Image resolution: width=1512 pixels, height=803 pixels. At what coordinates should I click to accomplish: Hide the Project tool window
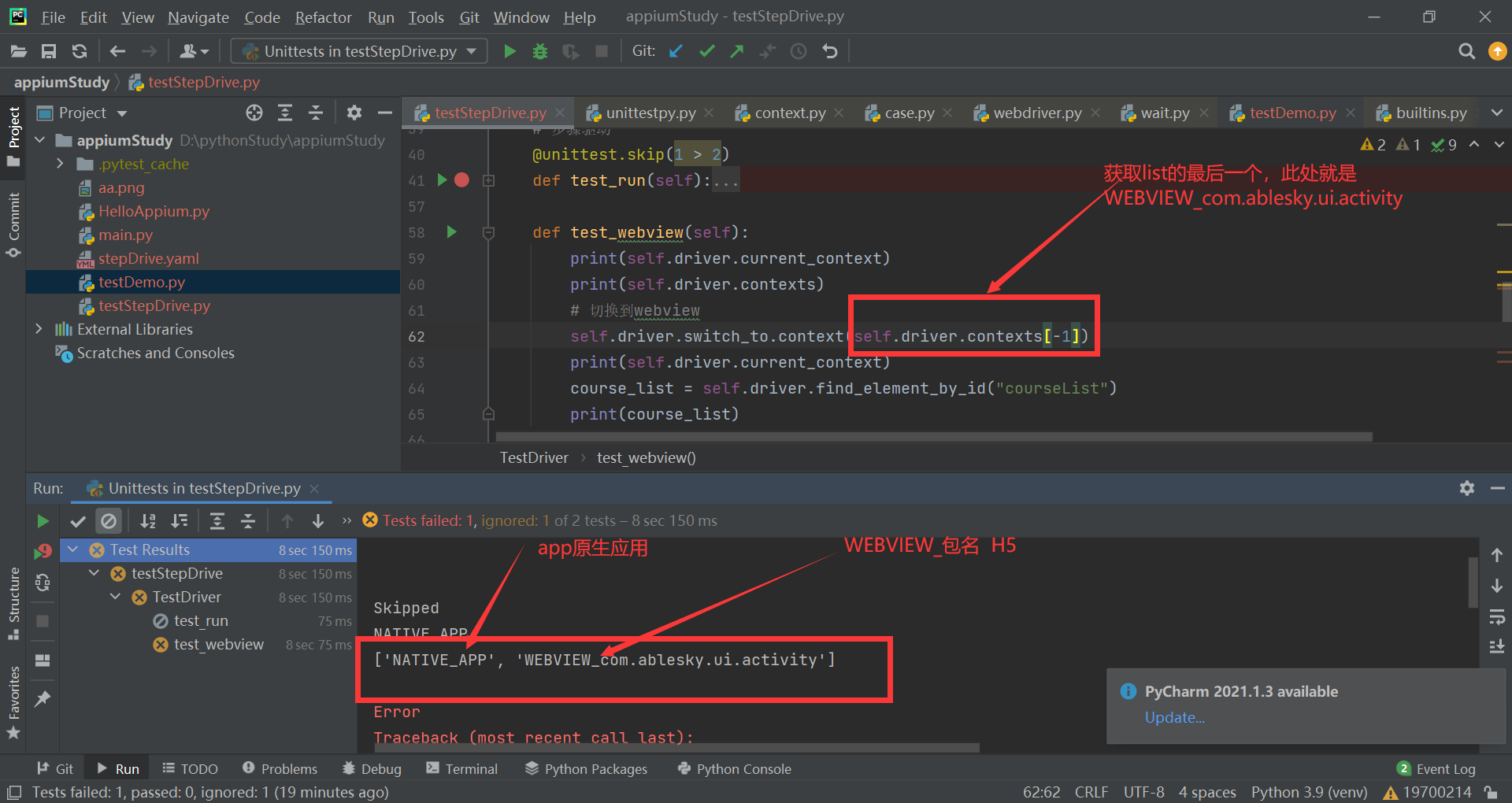pyautogui.click(x=385, y=113)
